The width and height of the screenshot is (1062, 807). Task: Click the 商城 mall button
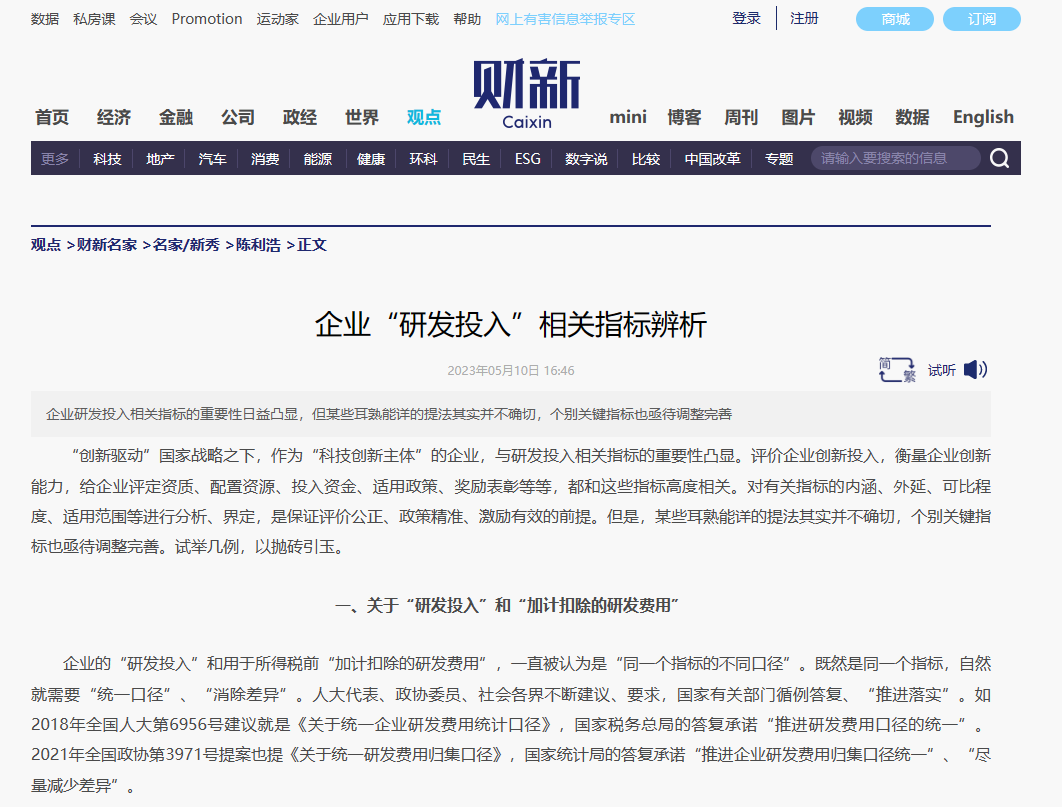893,18
